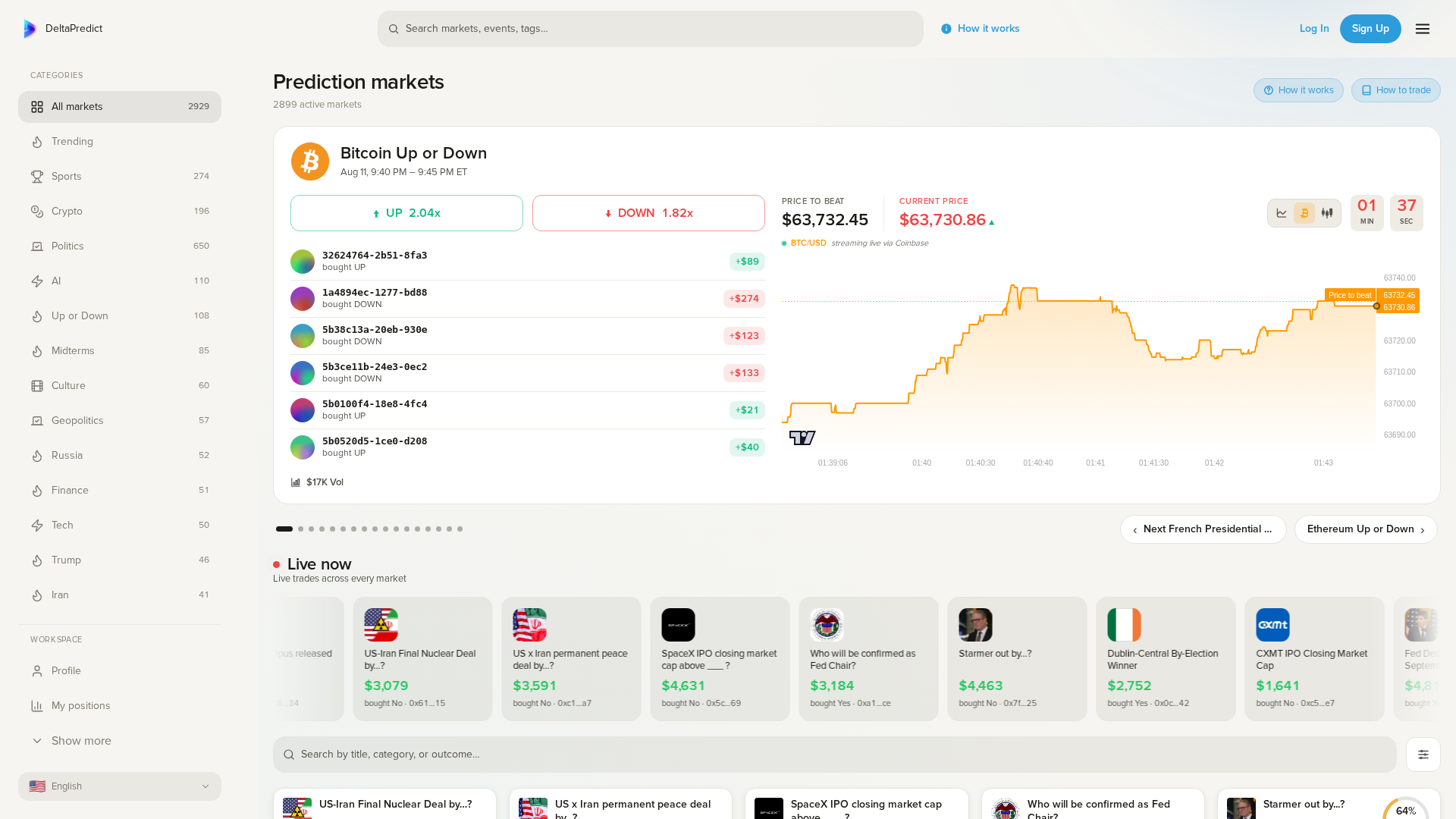Select Up or Down category
Image resolution: width=1456 pixels, height=819 pixels.
(120, 316)
